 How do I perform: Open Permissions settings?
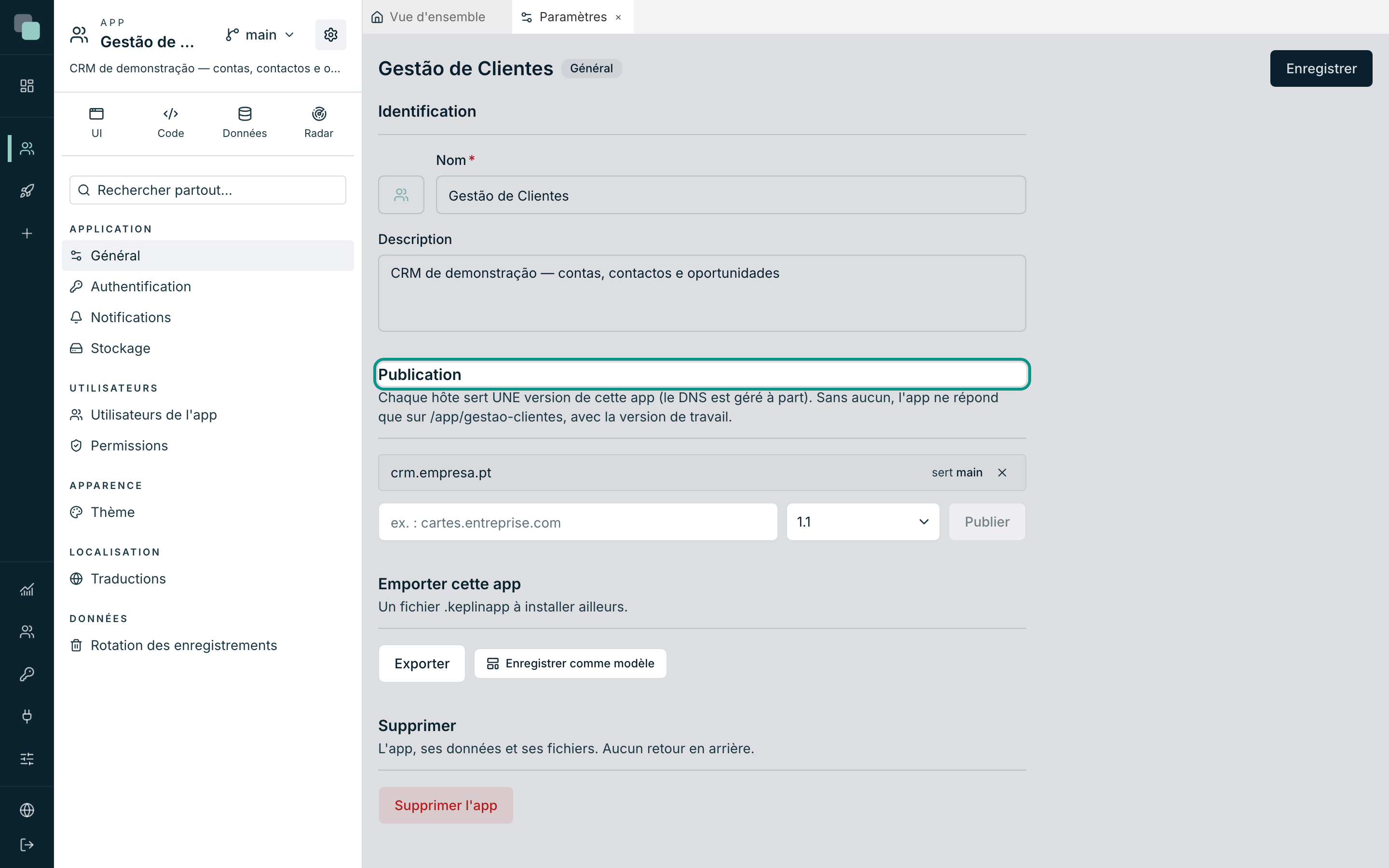[208, 446]
